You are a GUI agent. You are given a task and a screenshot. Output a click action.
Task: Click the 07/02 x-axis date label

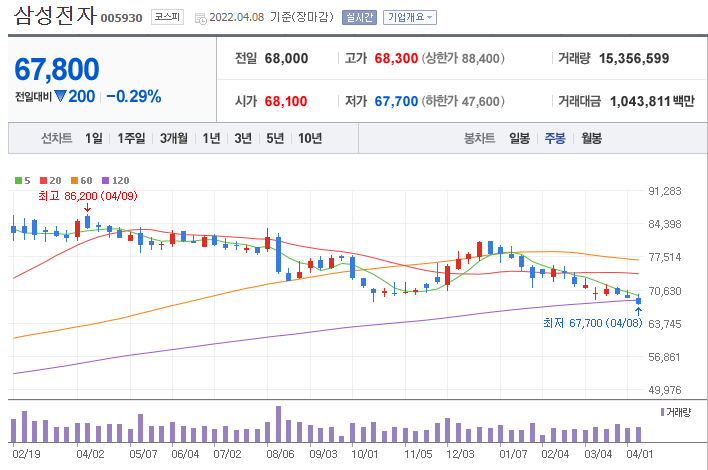pyautogui.click(x=227, y=454)
